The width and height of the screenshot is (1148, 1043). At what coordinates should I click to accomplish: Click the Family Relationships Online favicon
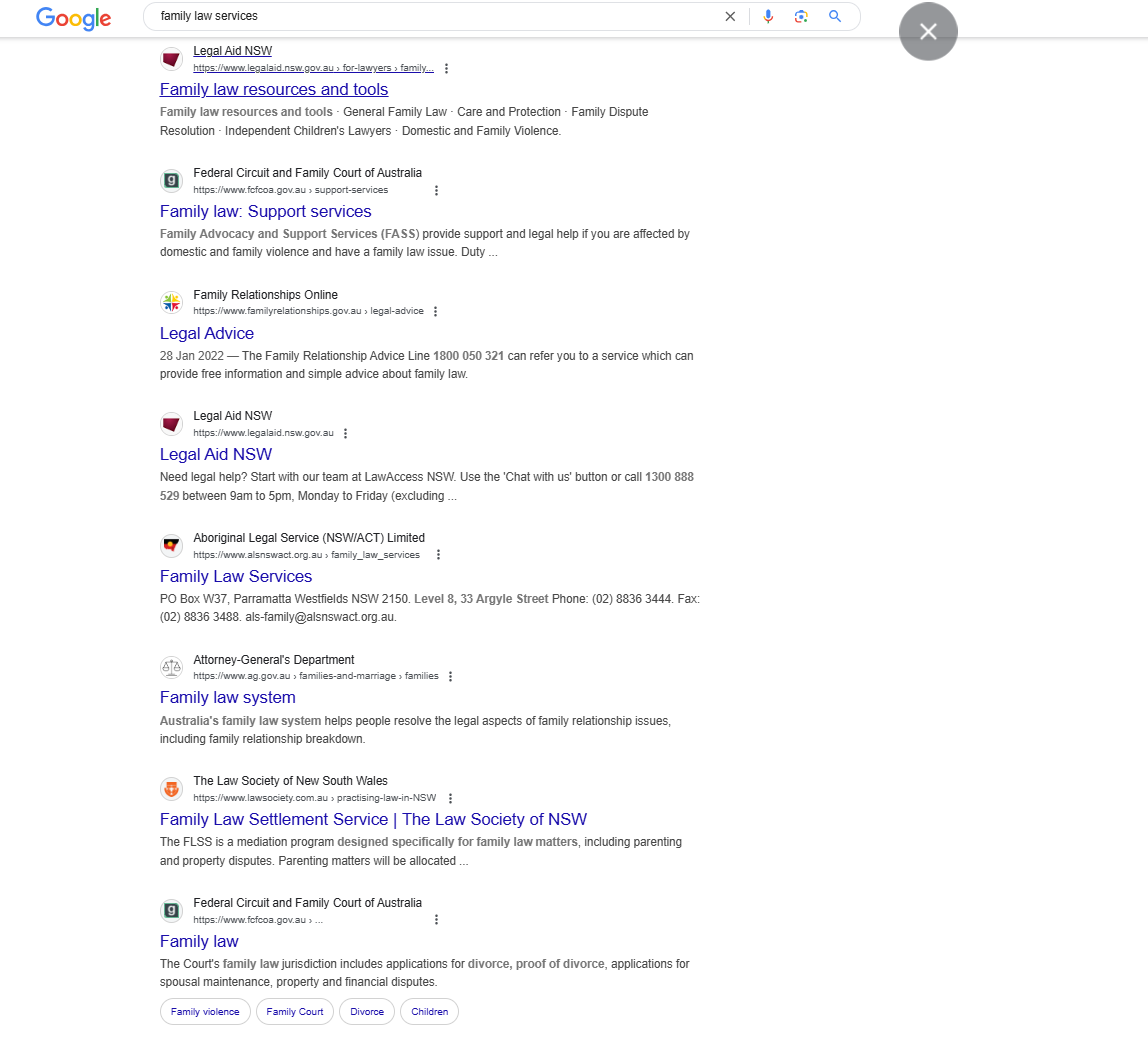171,302
